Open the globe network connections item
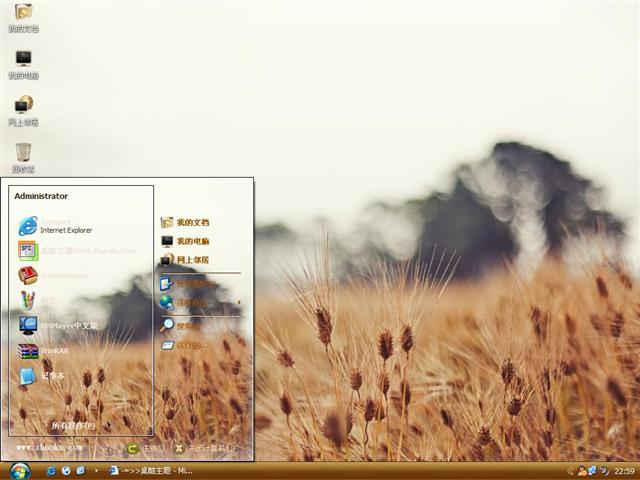 [x=184, y=302]
